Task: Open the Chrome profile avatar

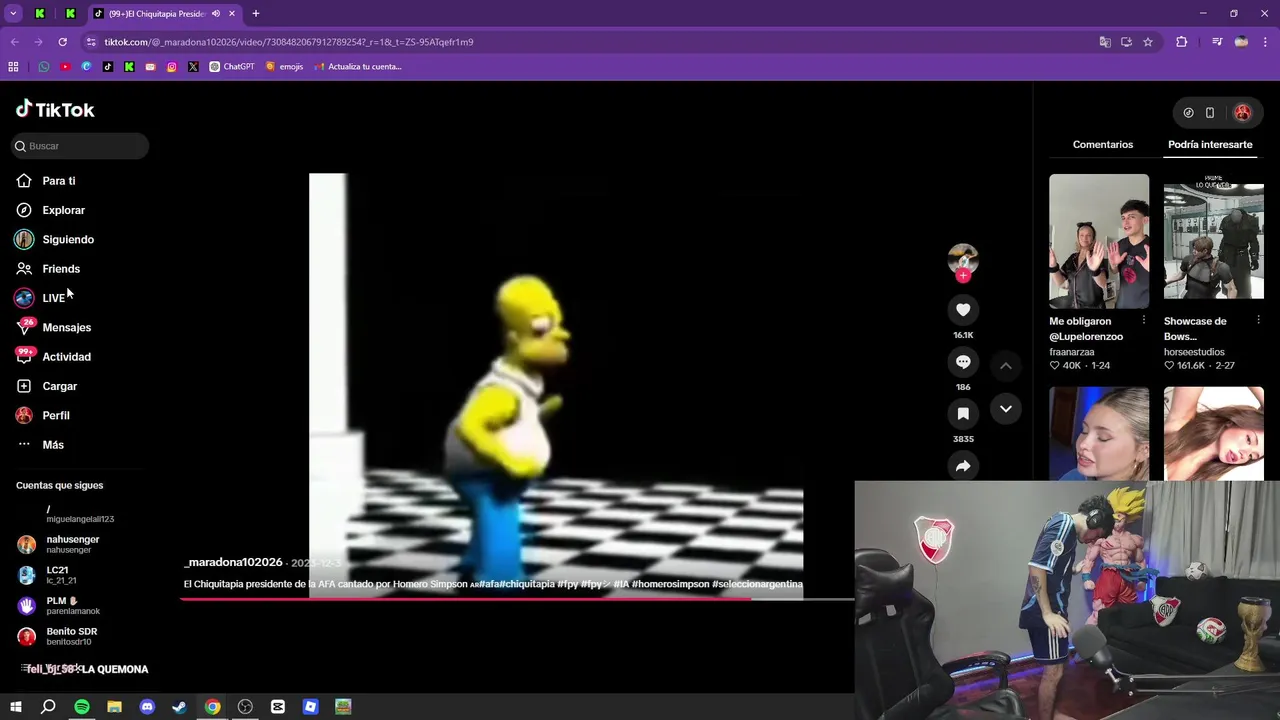Action: point(1241,42)
